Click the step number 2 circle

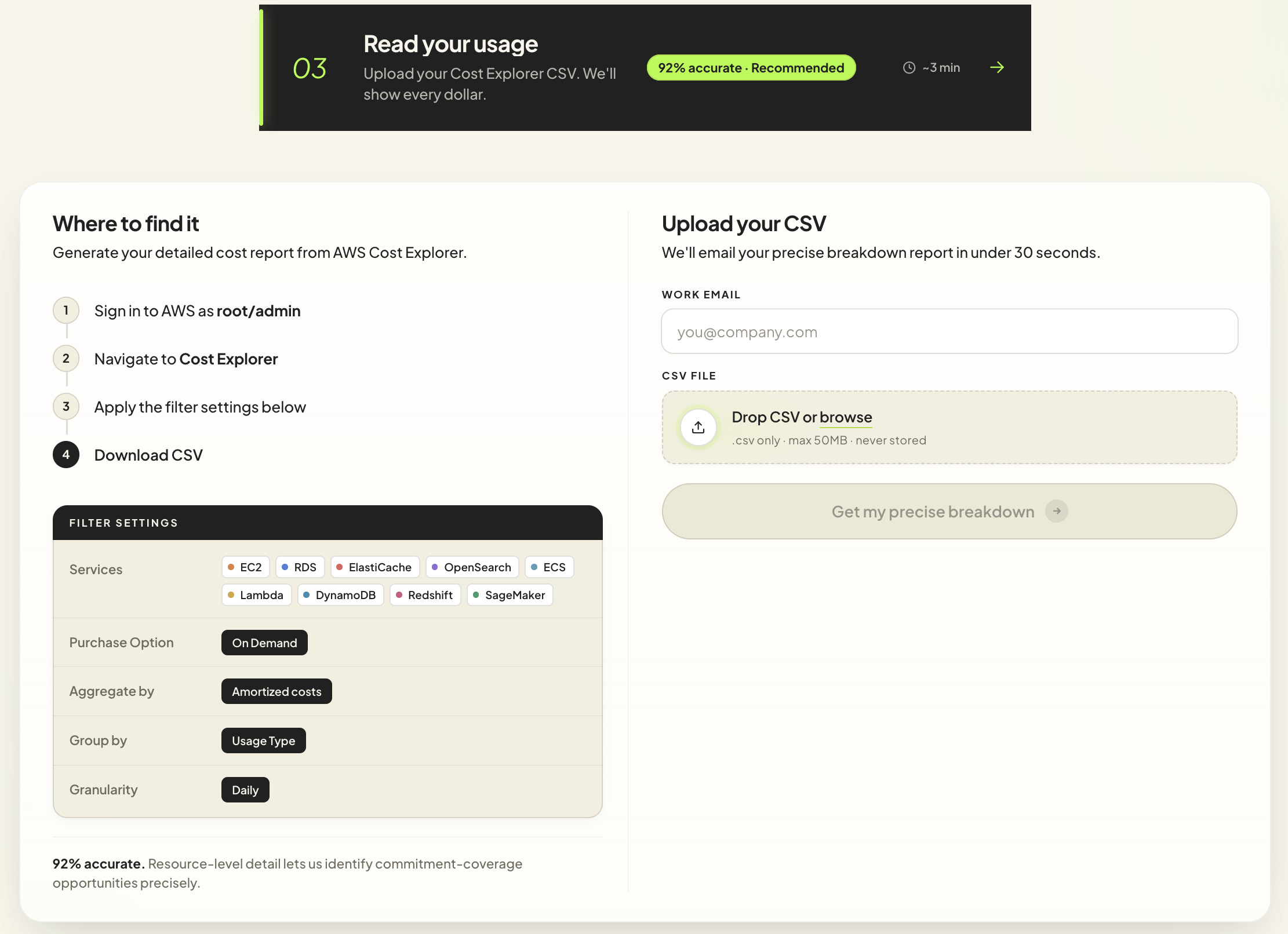[x=66, y=359]
